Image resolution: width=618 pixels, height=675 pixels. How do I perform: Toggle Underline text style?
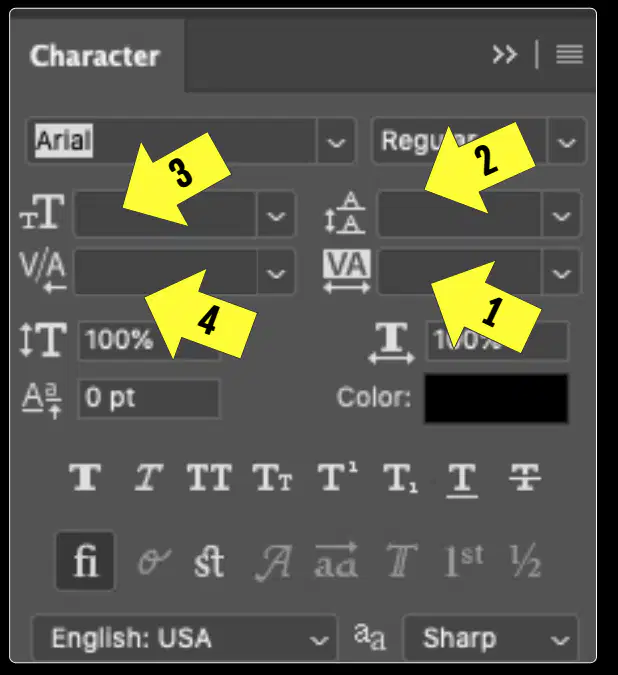(x=462, y=480)
